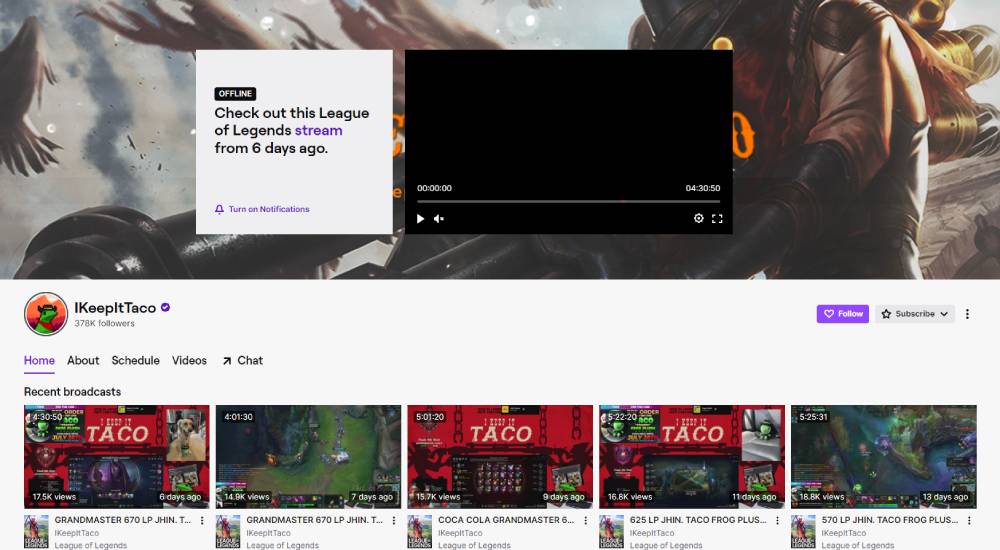The image size is (1000, 550).
Task: Open options for 625 LP JHIN video
Action: (777, 521)
